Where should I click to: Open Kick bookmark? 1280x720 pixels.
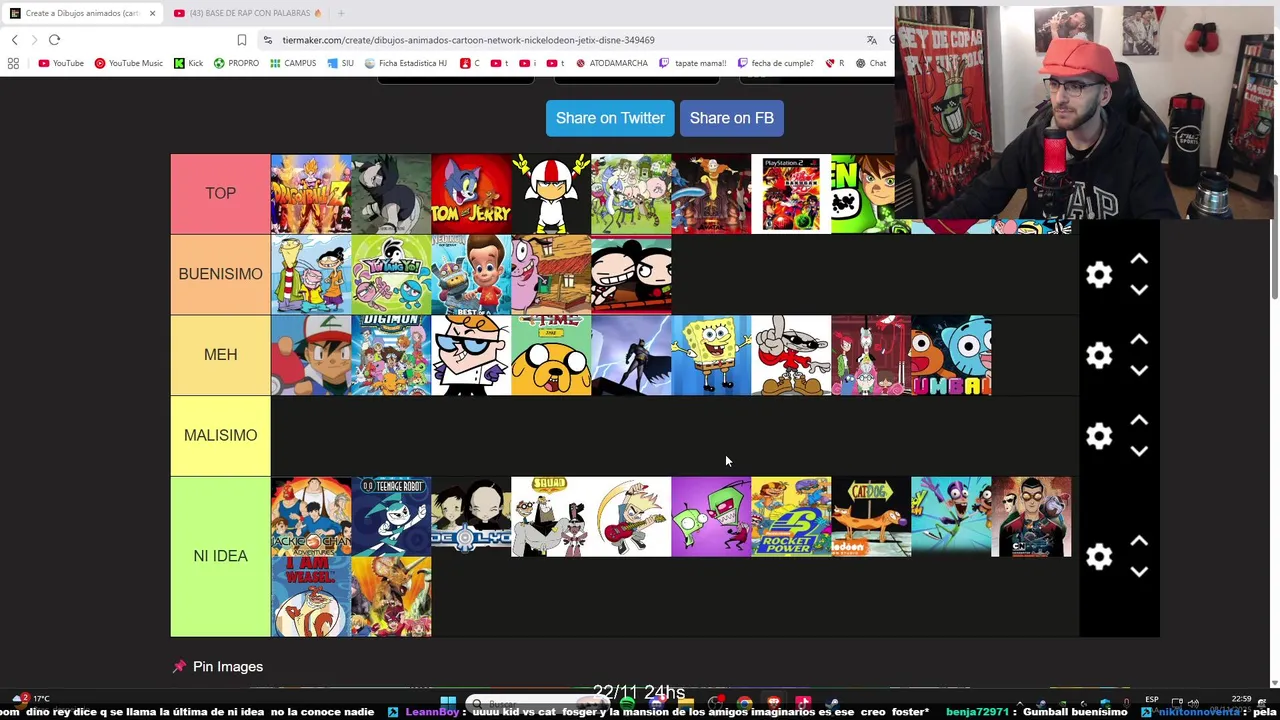(x=188, y=63)
